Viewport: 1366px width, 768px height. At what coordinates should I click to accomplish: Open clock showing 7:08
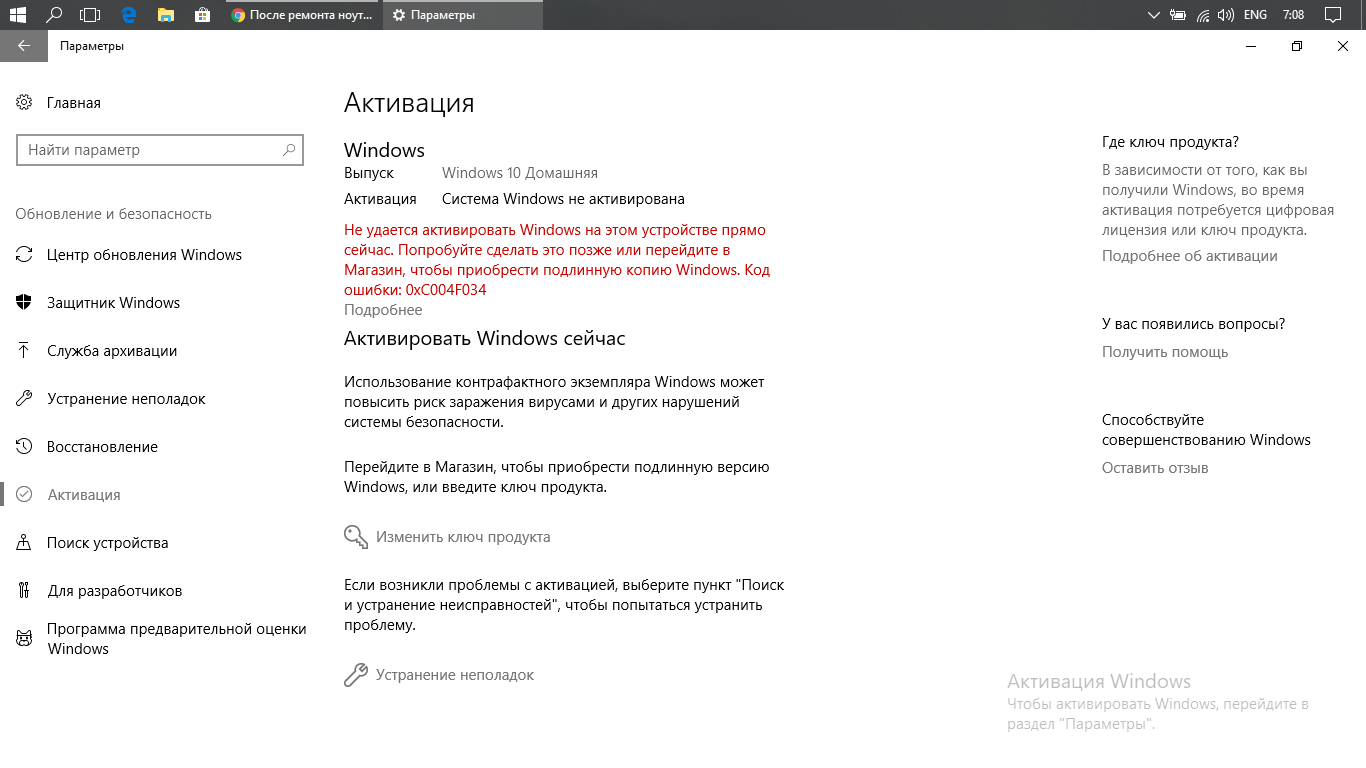coord(1293,15)
